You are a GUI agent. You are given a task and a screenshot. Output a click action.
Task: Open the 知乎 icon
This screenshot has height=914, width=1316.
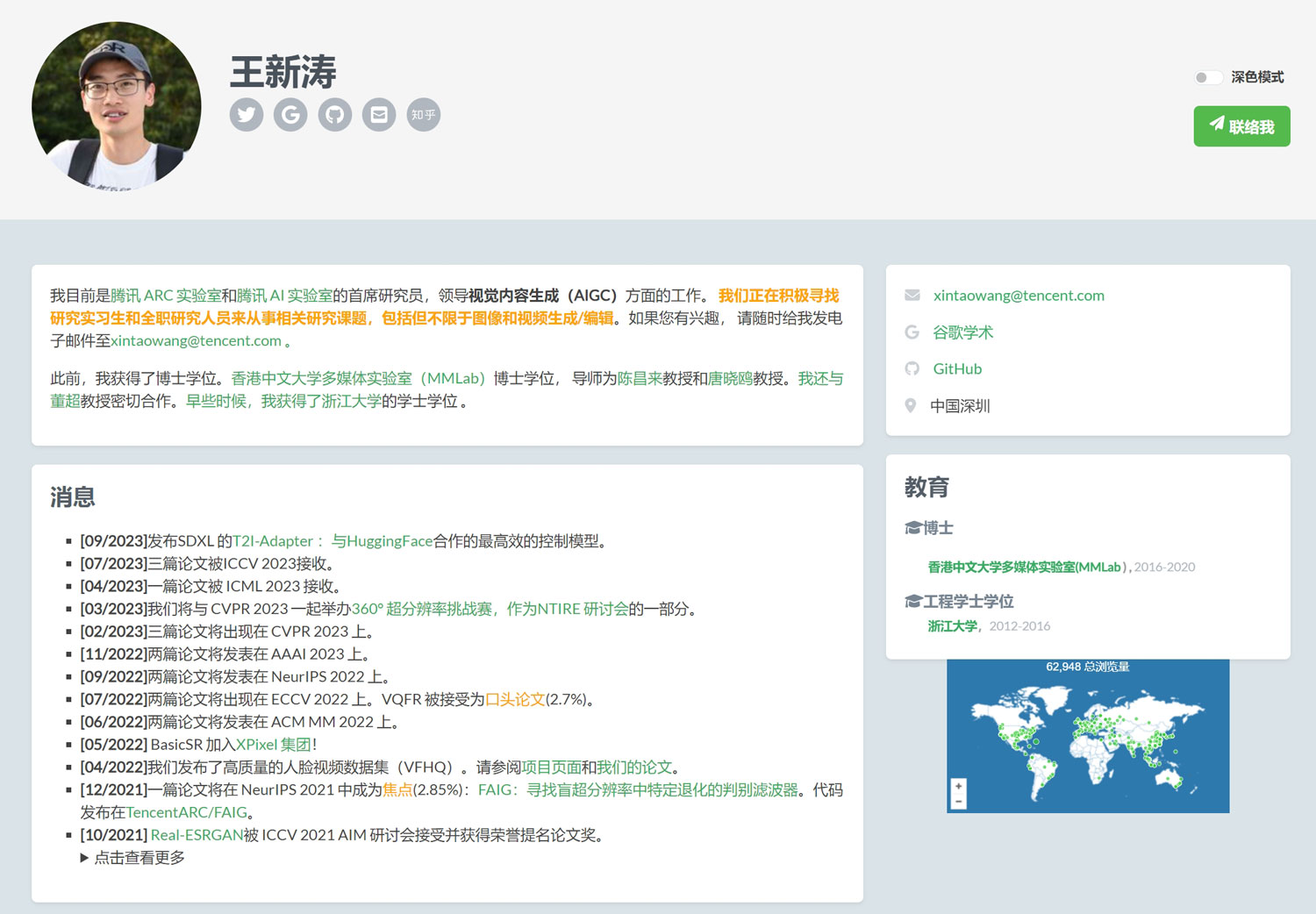[423, 115]
